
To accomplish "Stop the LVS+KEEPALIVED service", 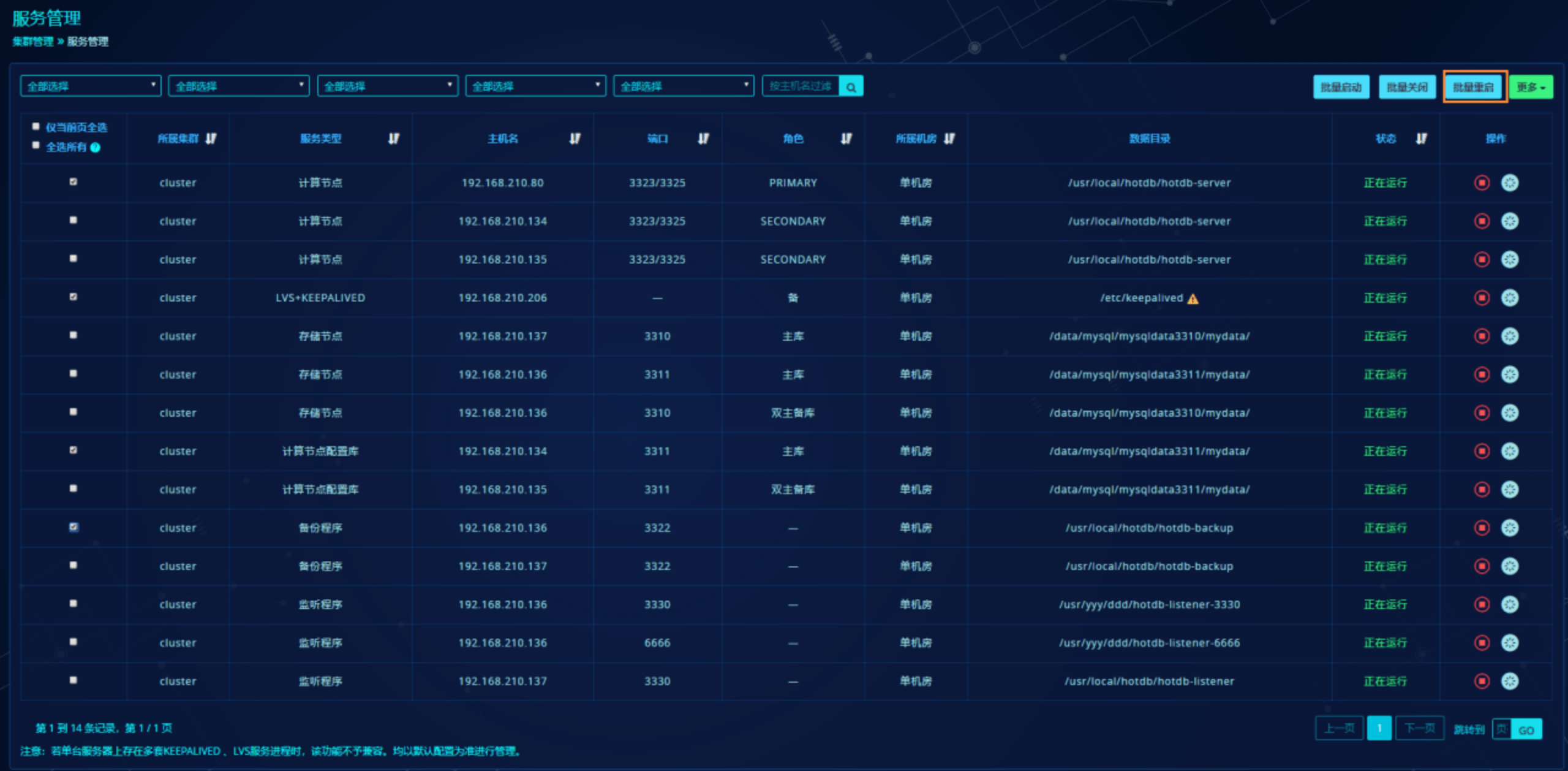I will click(1481, 298).
